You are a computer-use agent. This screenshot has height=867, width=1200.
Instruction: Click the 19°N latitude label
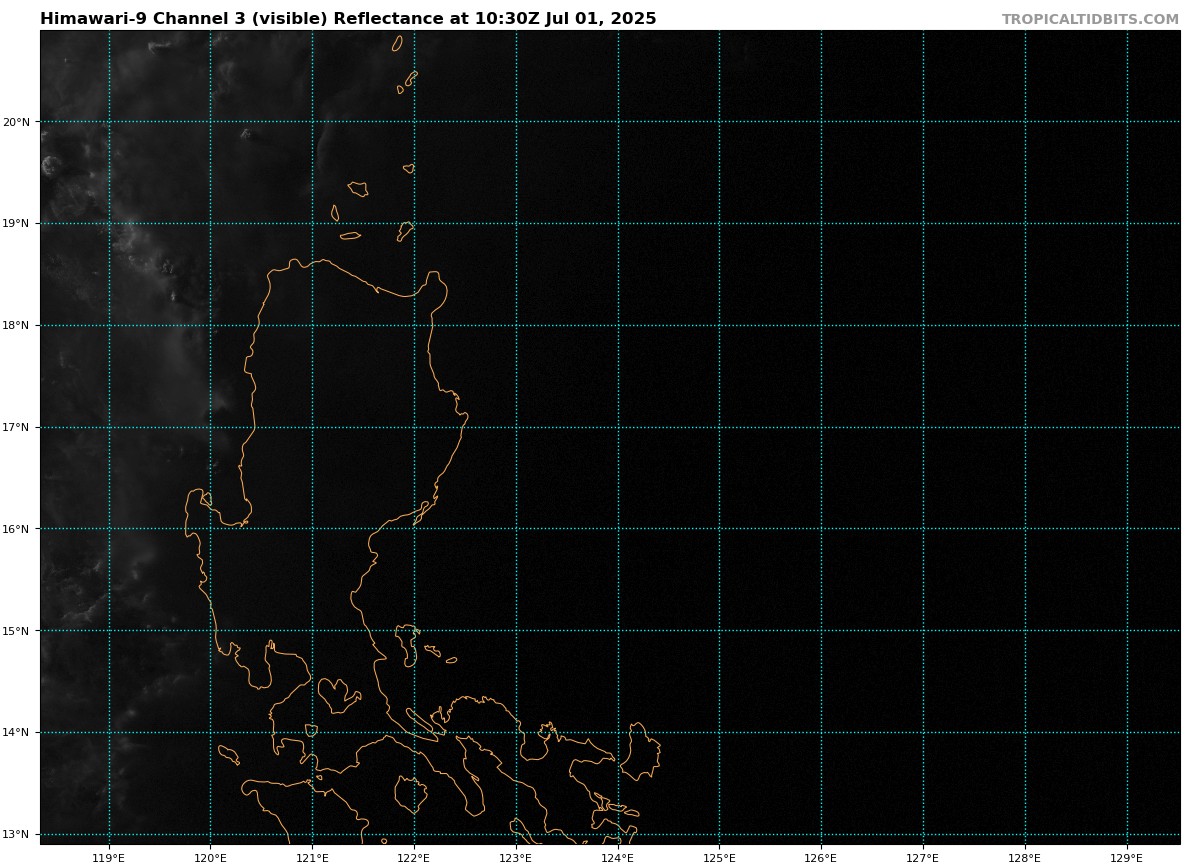(x=16, y=224)
